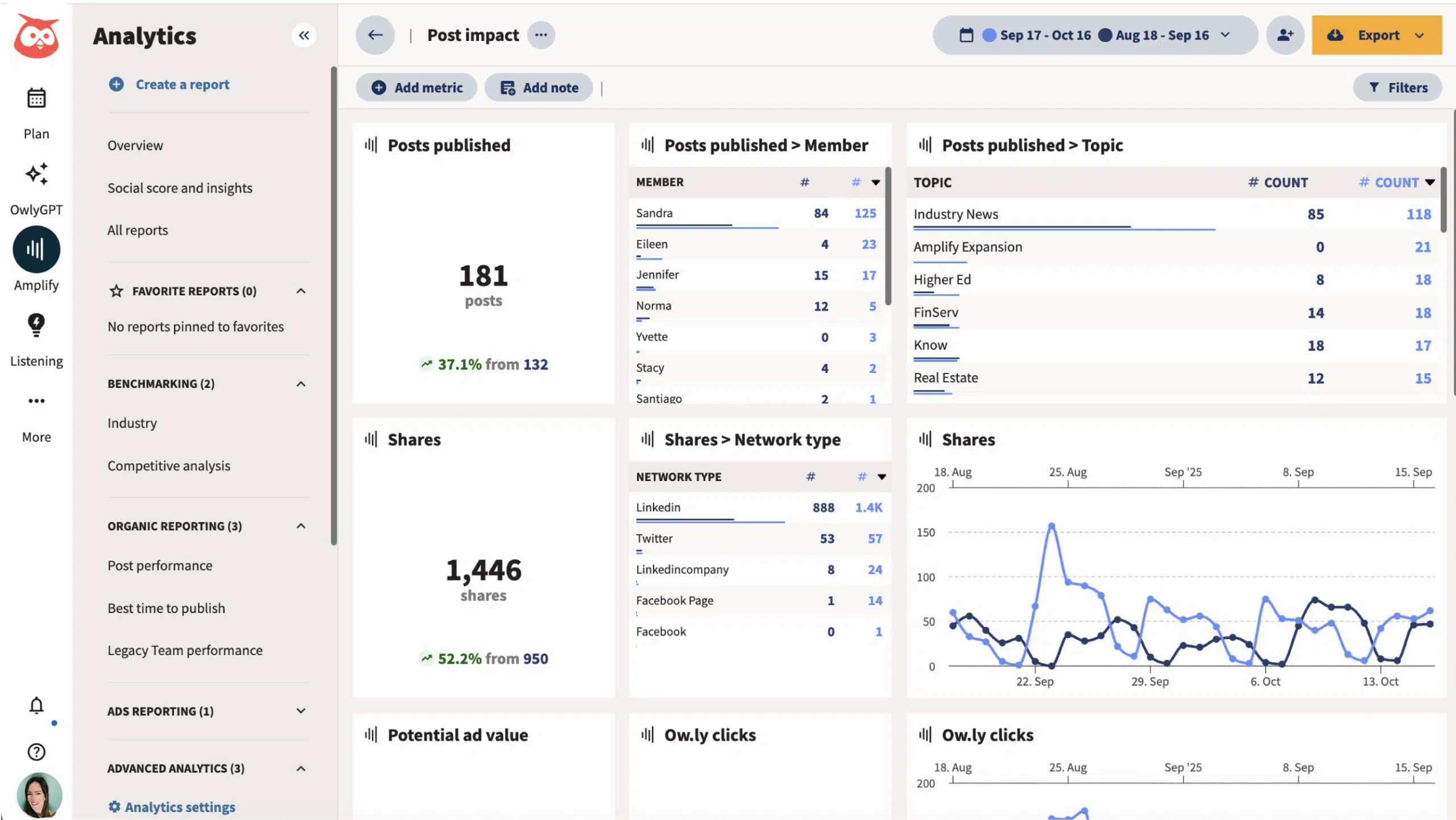Viewport: 1456px width, 820px height.
Task: Open the Filters button
Action: tap(1398, 88)
